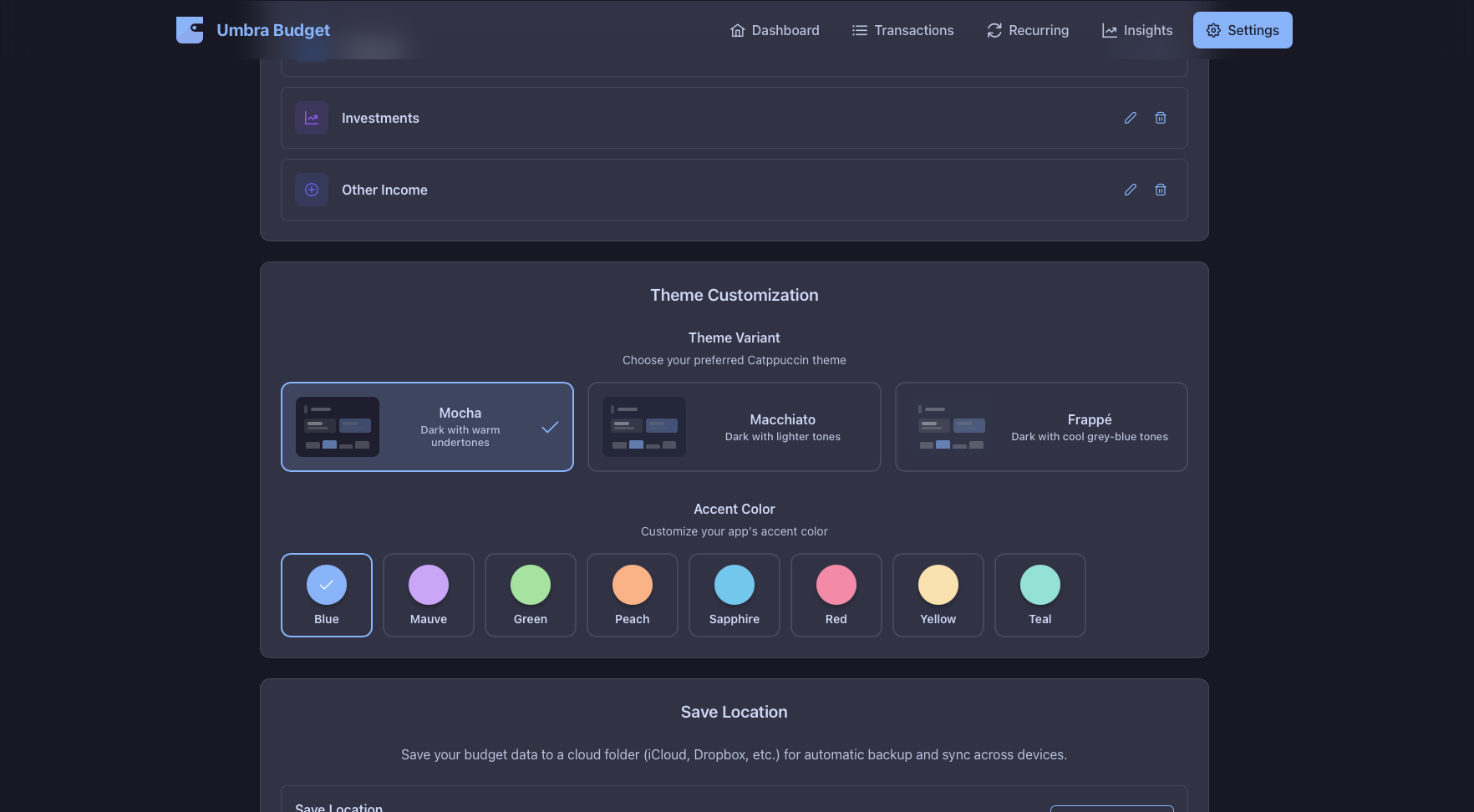Switch to the Transactions page

(x=902, y=30)
